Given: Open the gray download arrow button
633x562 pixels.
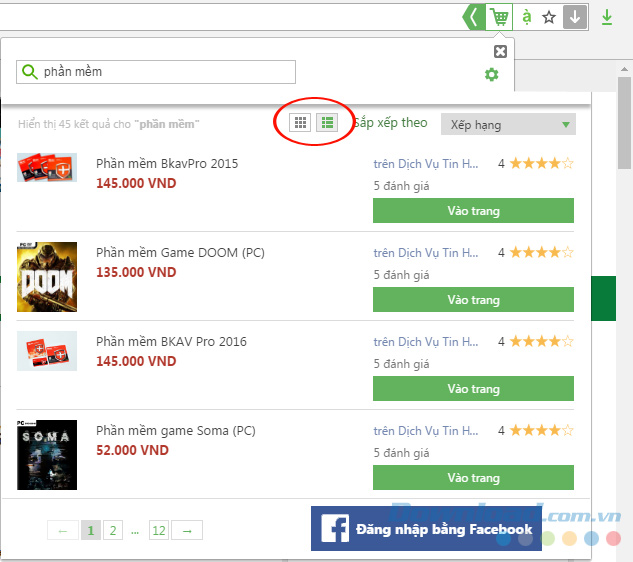Looking at the screenshot, I should 575,17.
